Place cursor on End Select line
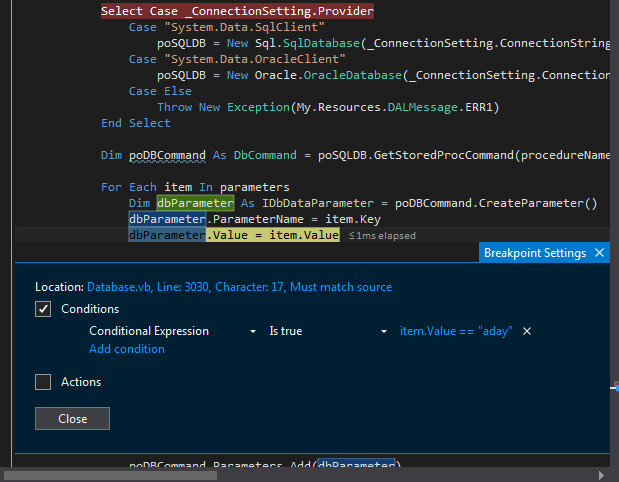 (136, 123)
